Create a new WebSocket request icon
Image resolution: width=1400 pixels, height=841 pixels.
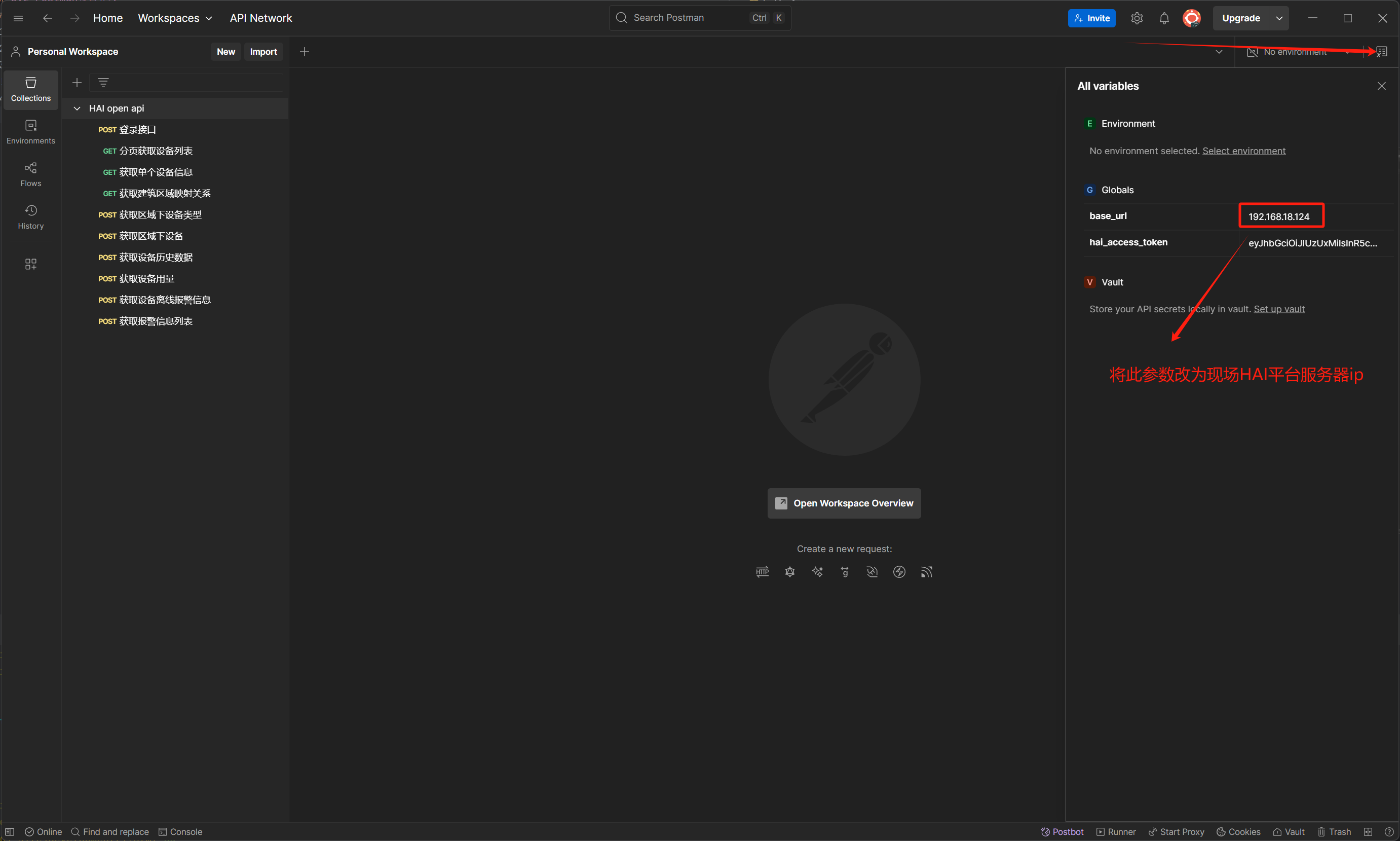click(x=872, y=572)
